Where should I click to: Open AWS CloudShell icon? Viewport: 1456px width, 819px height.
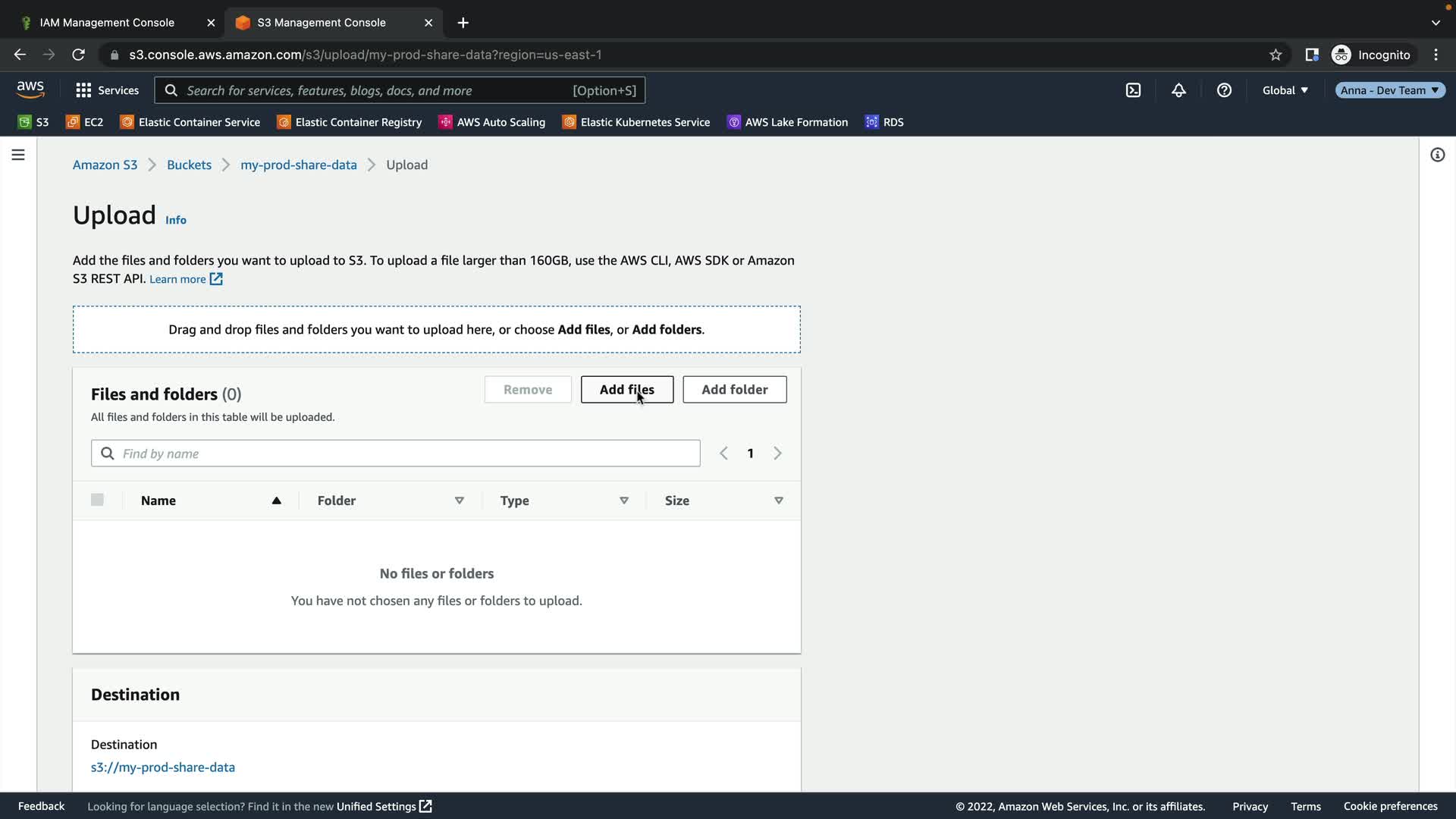[1133, 90]
